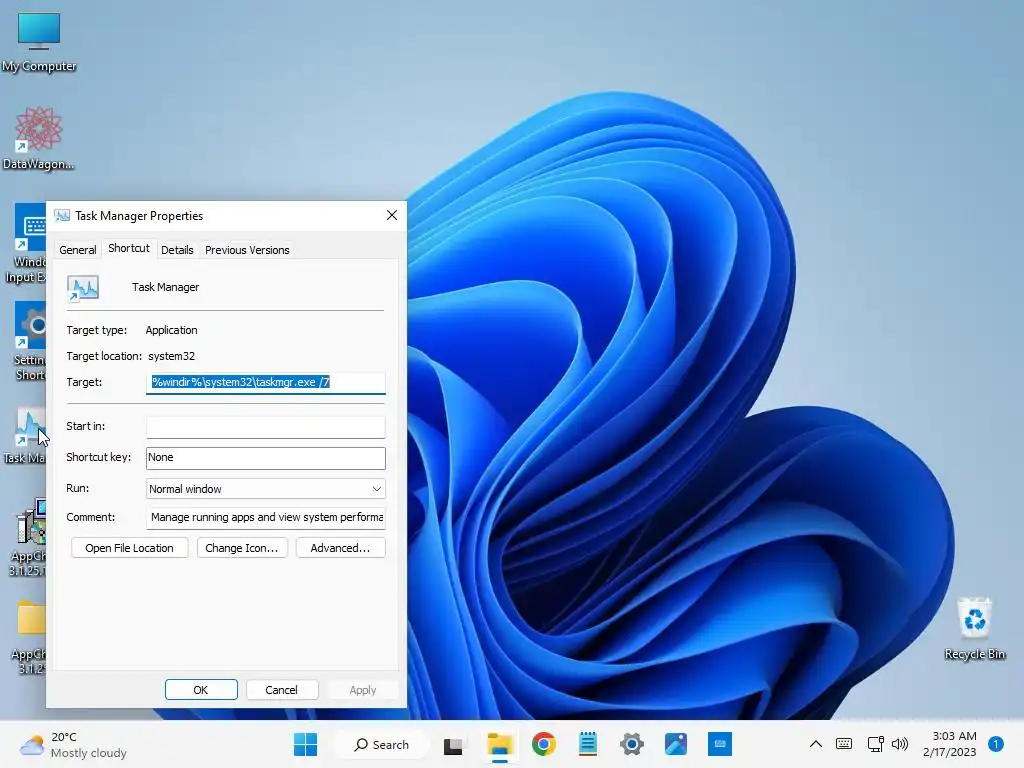The height and width of the screenshot is (768, 1024).
Task: Show hidden system tray icons
Action: pos(816,744)
